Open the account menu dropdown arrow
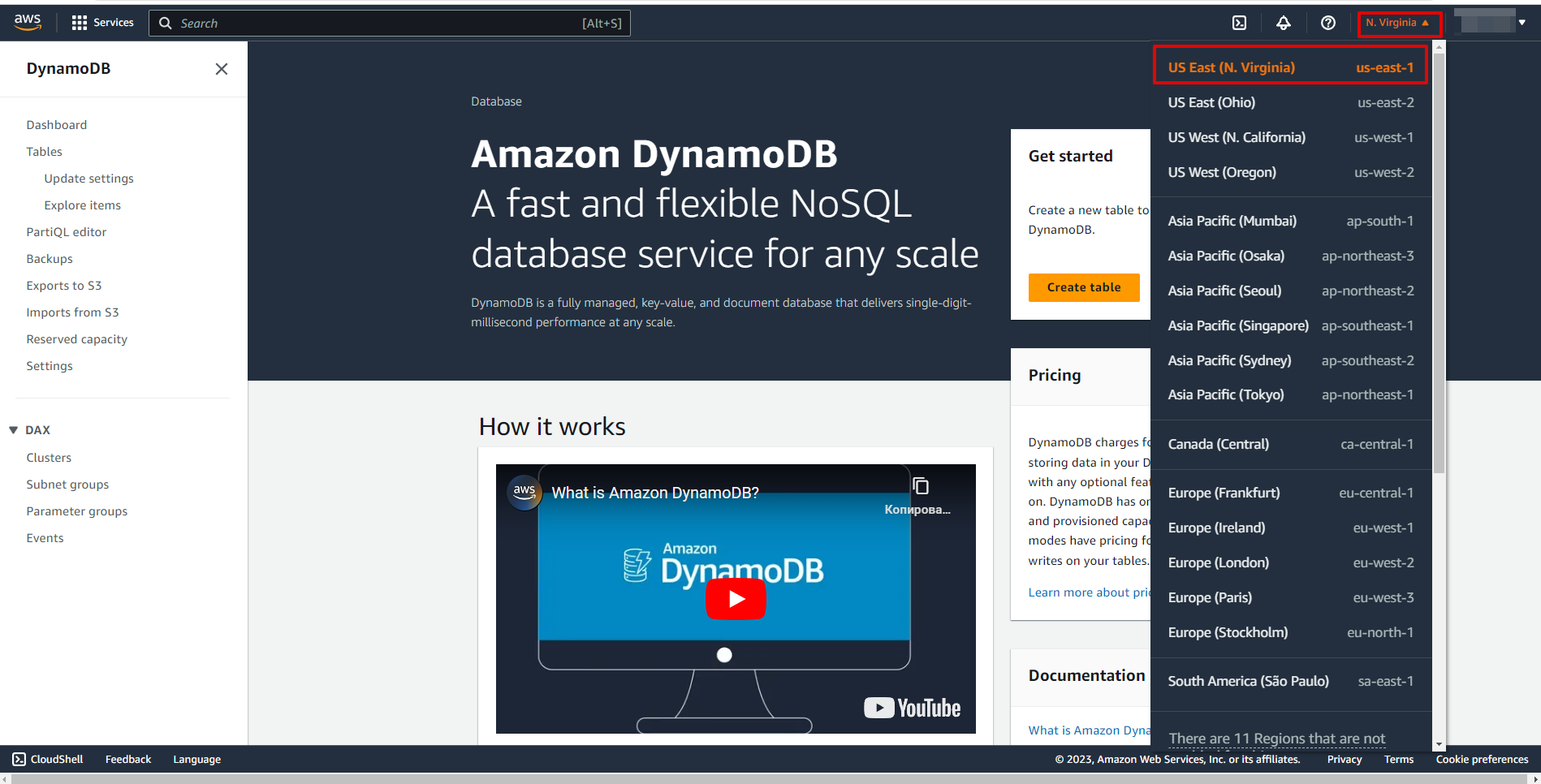Image resolution: width=1541 pixels, height=784 pixels. (1522, 23)
